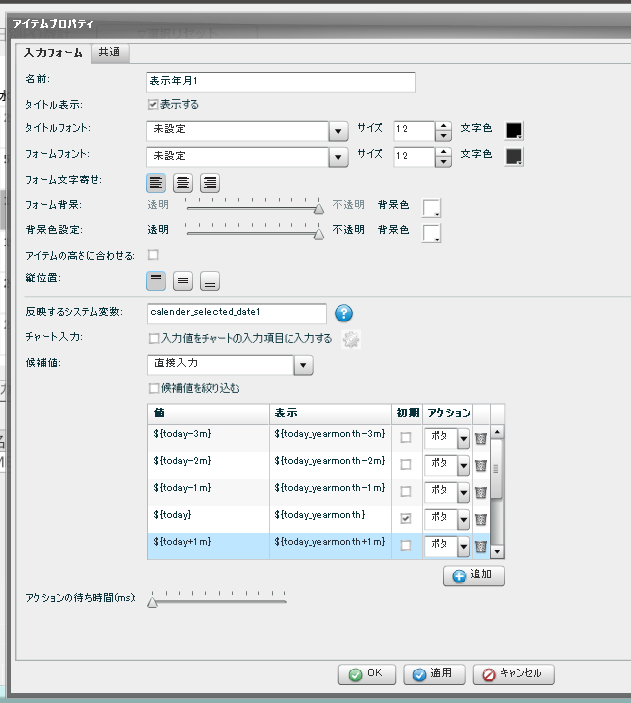Click the キャンセル button
Viewport: 631px width, 703px height.
click(514, 674)
